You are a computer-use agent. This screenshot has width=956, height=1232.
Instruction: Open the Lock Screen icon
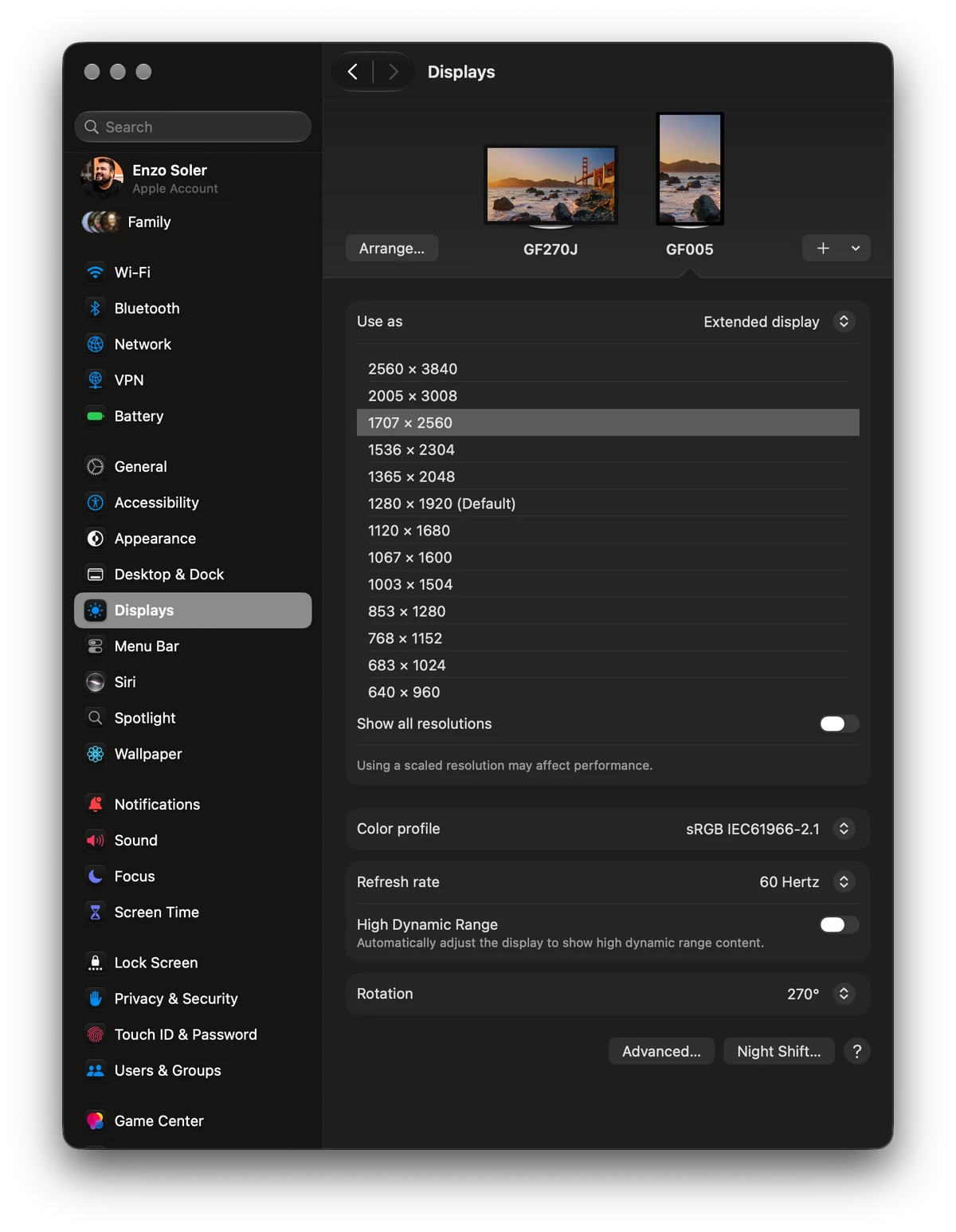pyautogui.click(x=96, y=963)
